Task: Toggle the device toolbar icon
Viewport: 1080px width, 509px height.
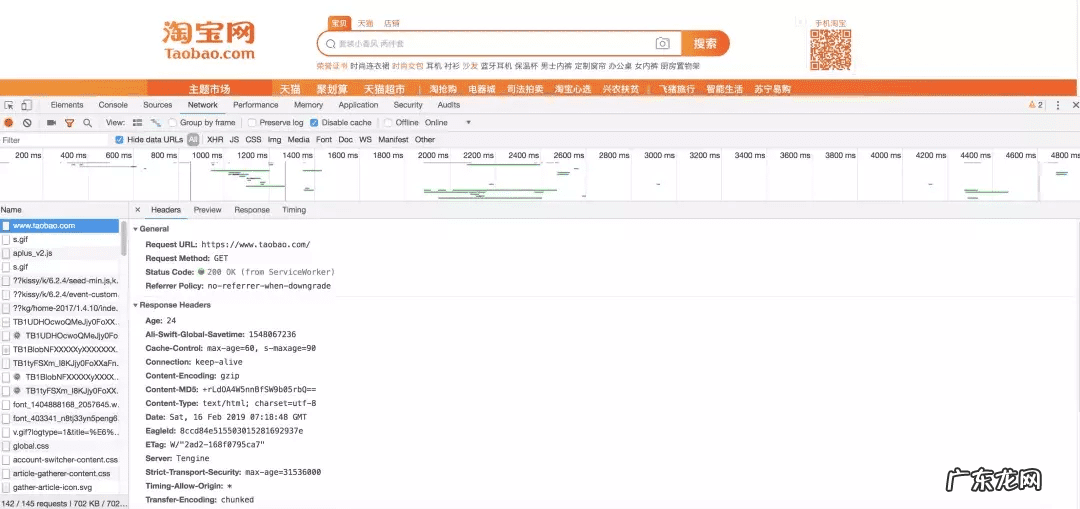Action: (x=27, y=105)
